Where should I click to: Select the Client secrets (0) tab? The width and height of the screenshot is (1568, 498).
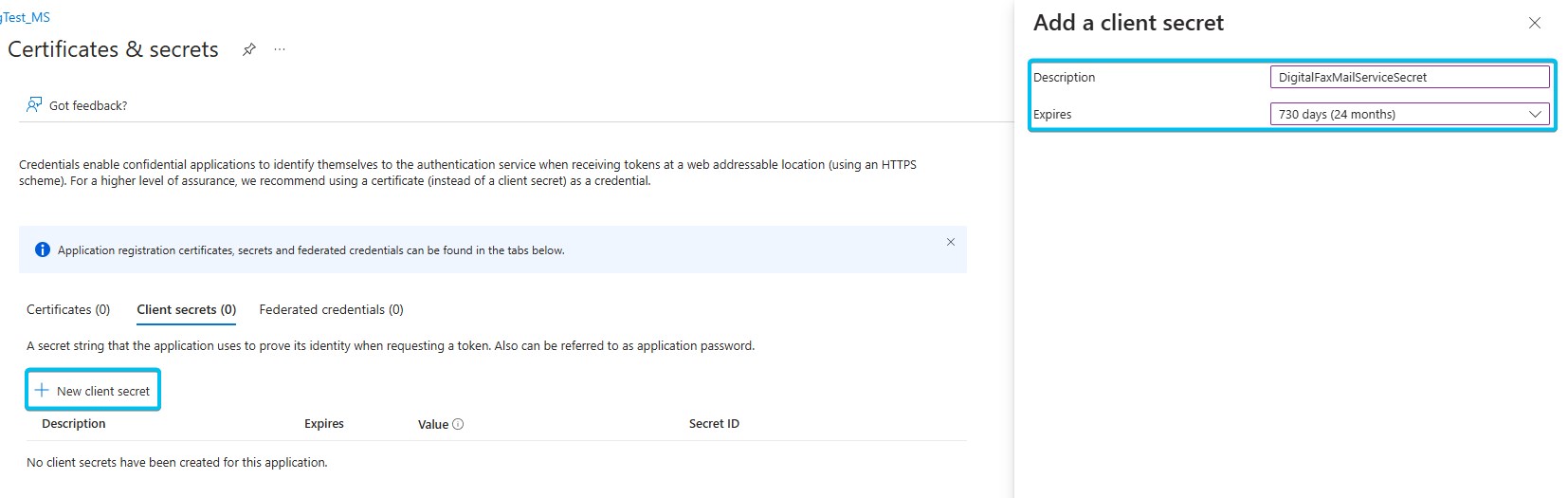coord(186,309)
